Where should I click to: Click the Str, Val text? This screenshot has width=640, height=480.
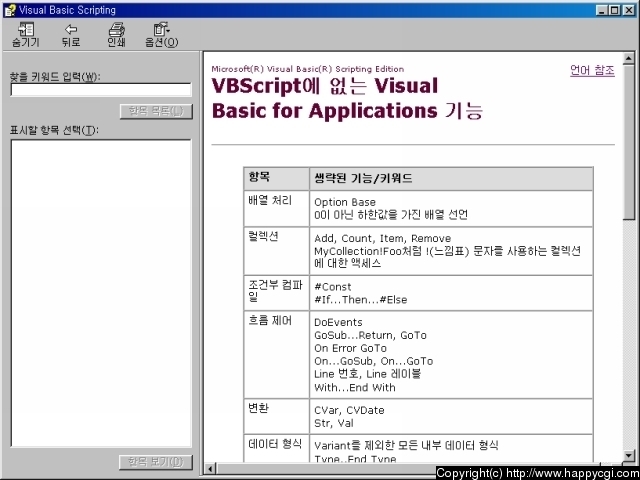[x=333, y=423]
